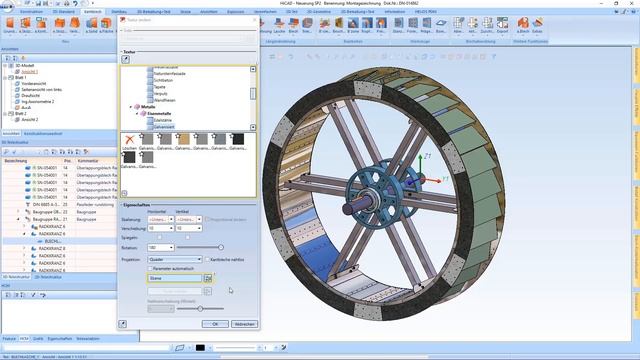The height and width of the screenshot is (360, 640).
Task: Click the Ebene input field
Action: (x=174, y=278)
